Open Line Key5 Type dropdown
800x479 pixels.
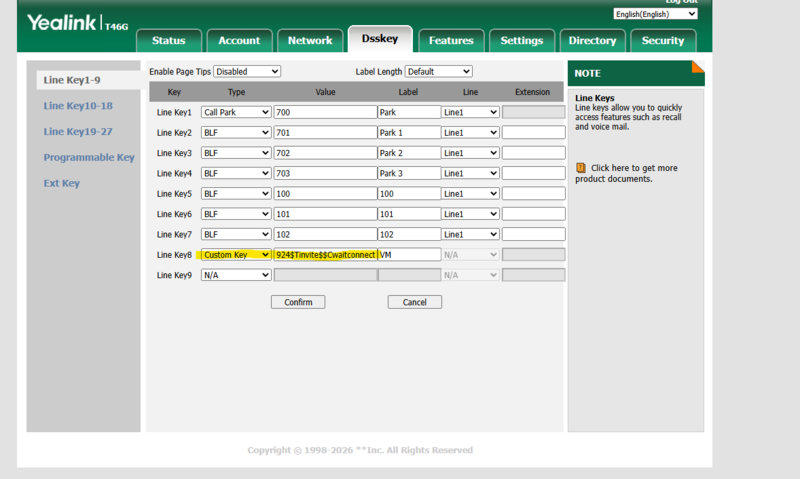[x=236, y=194]
